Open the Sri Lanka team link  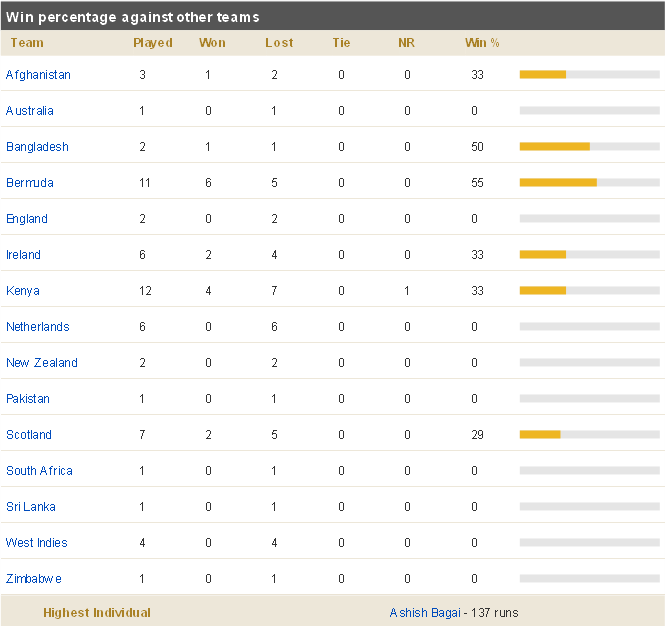(31, 507)
